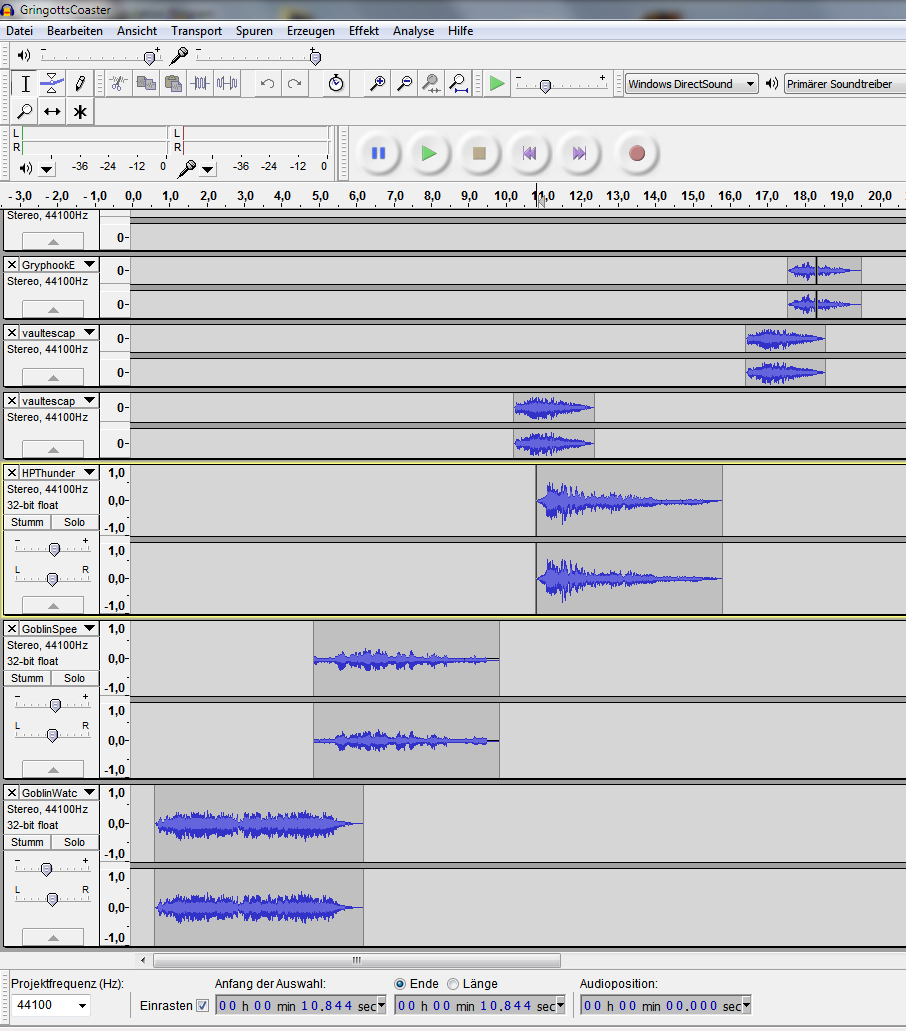Open the Spuren menu
Screen dimensions: 906x1031
click(254, 31)
